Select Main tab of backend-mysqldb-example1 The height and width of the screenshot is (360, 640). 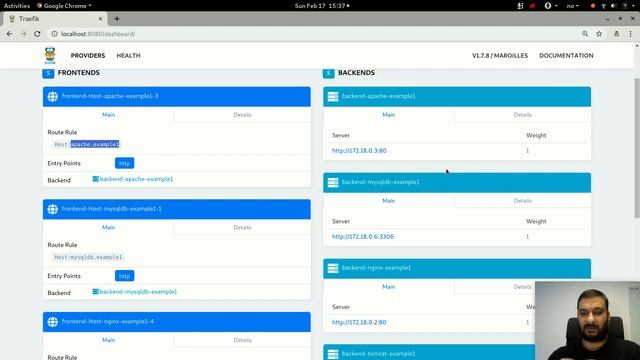tap(389, 201)
